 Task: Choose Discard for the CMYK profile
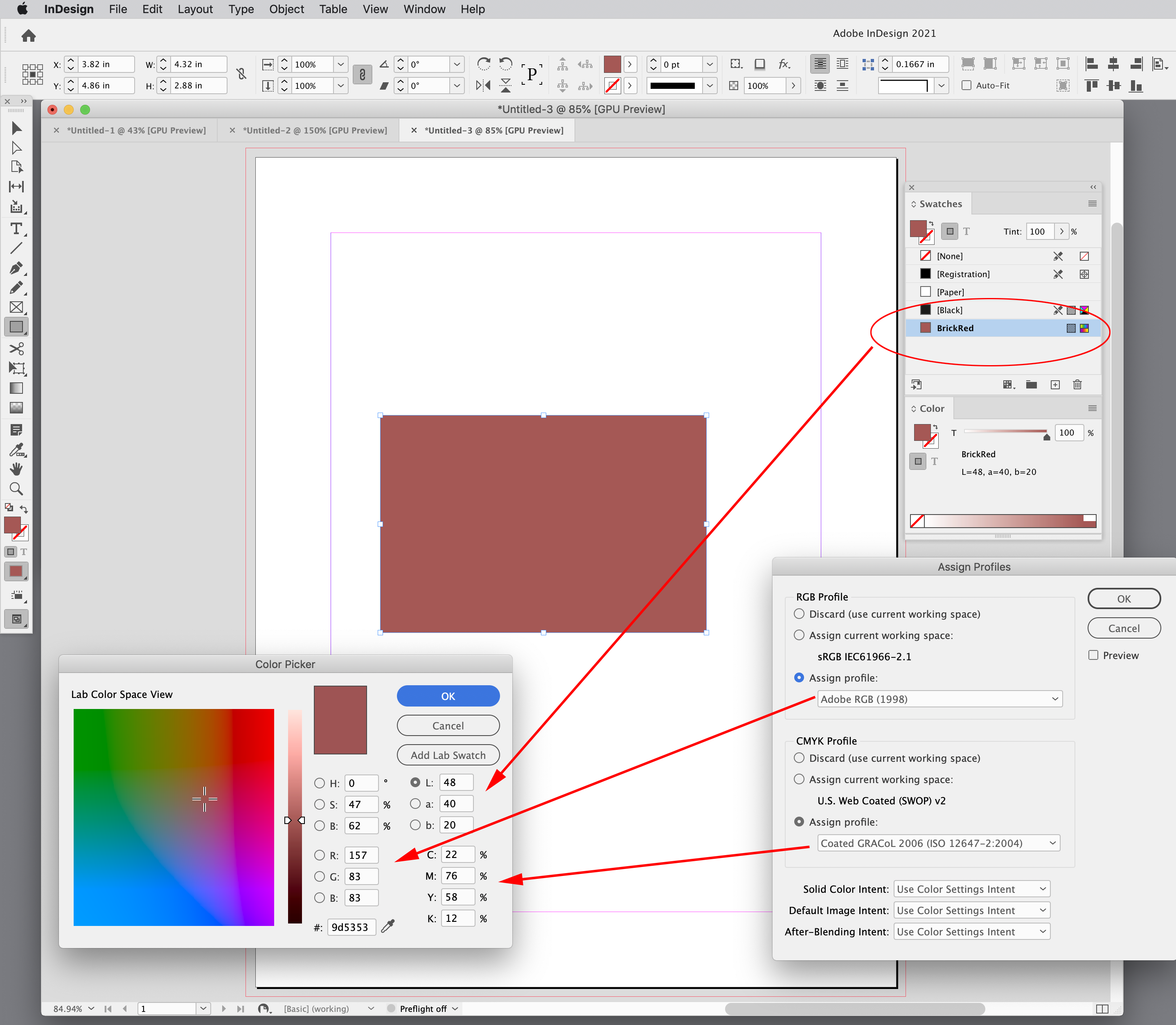click(x=799, y=758)
